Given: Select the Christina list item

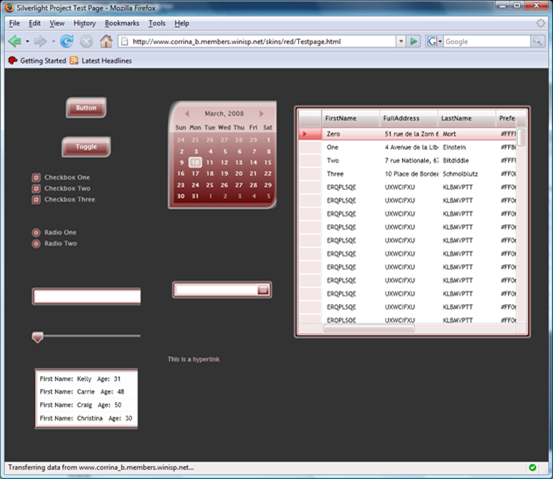Looking at the screenshot, I should click(86, 418).
